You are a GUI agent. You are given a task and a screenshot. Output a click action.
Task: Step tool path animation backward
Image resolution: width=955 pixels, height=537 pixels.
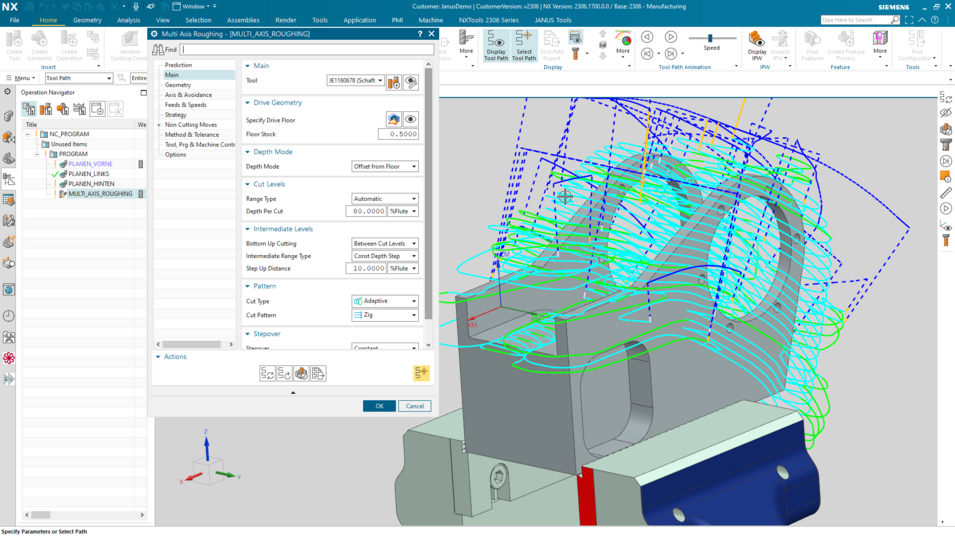(x=647, y=37)
